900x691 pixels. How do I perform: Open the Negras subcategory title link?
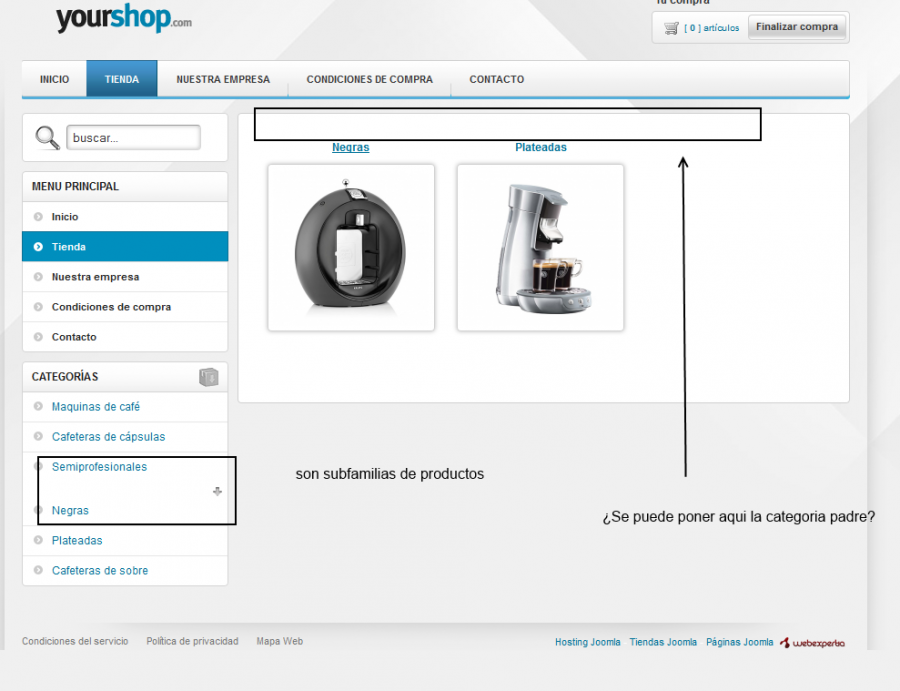(x=351, y=147)
